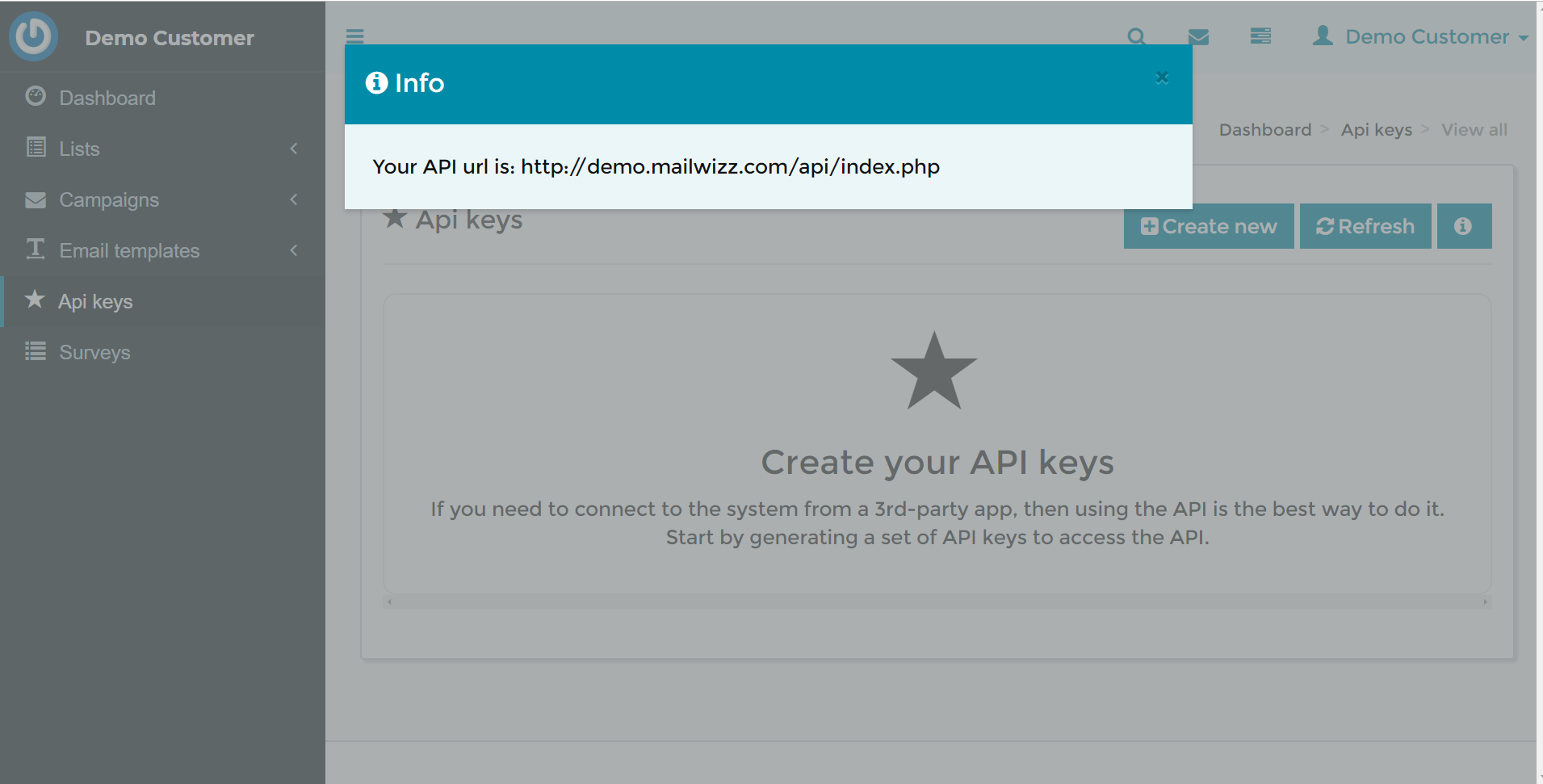Click the MailWizz power logo icon

coord(33,36)
